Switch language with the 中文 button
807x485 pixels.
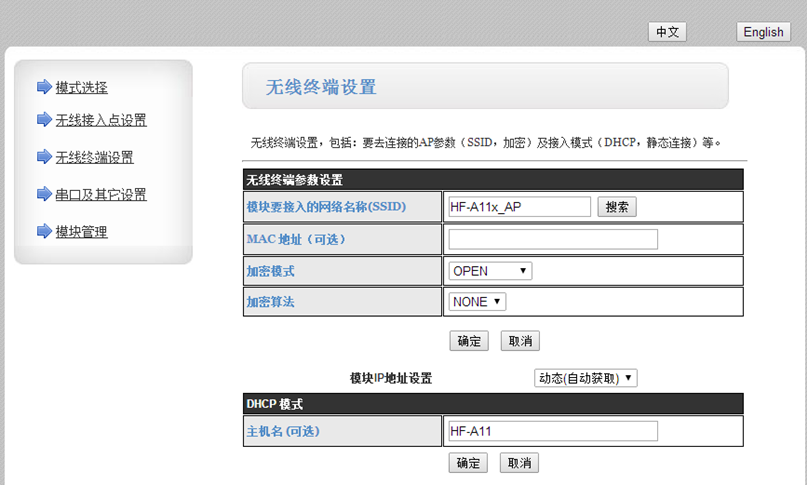[667, 32]
